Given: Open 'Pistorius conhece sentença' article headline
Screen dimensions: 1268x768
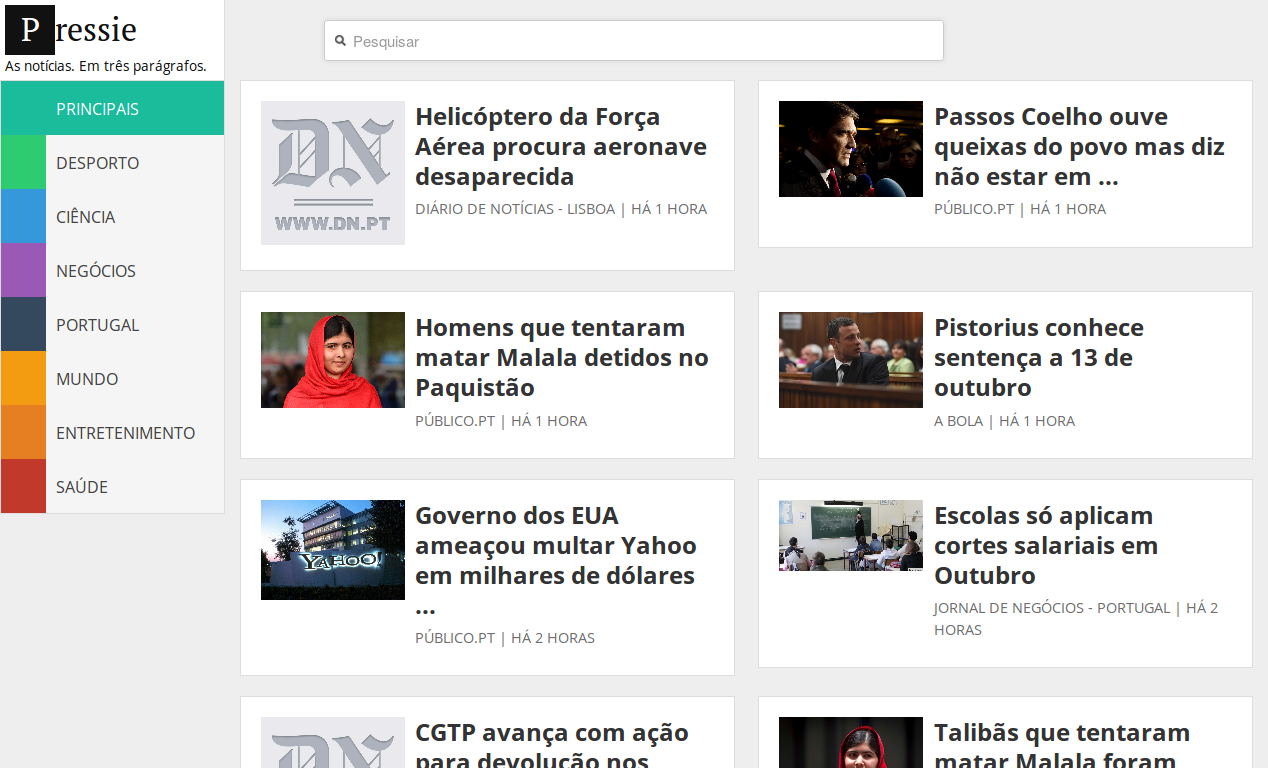Looking at the screenshot, I should [x=1038, y=358].
